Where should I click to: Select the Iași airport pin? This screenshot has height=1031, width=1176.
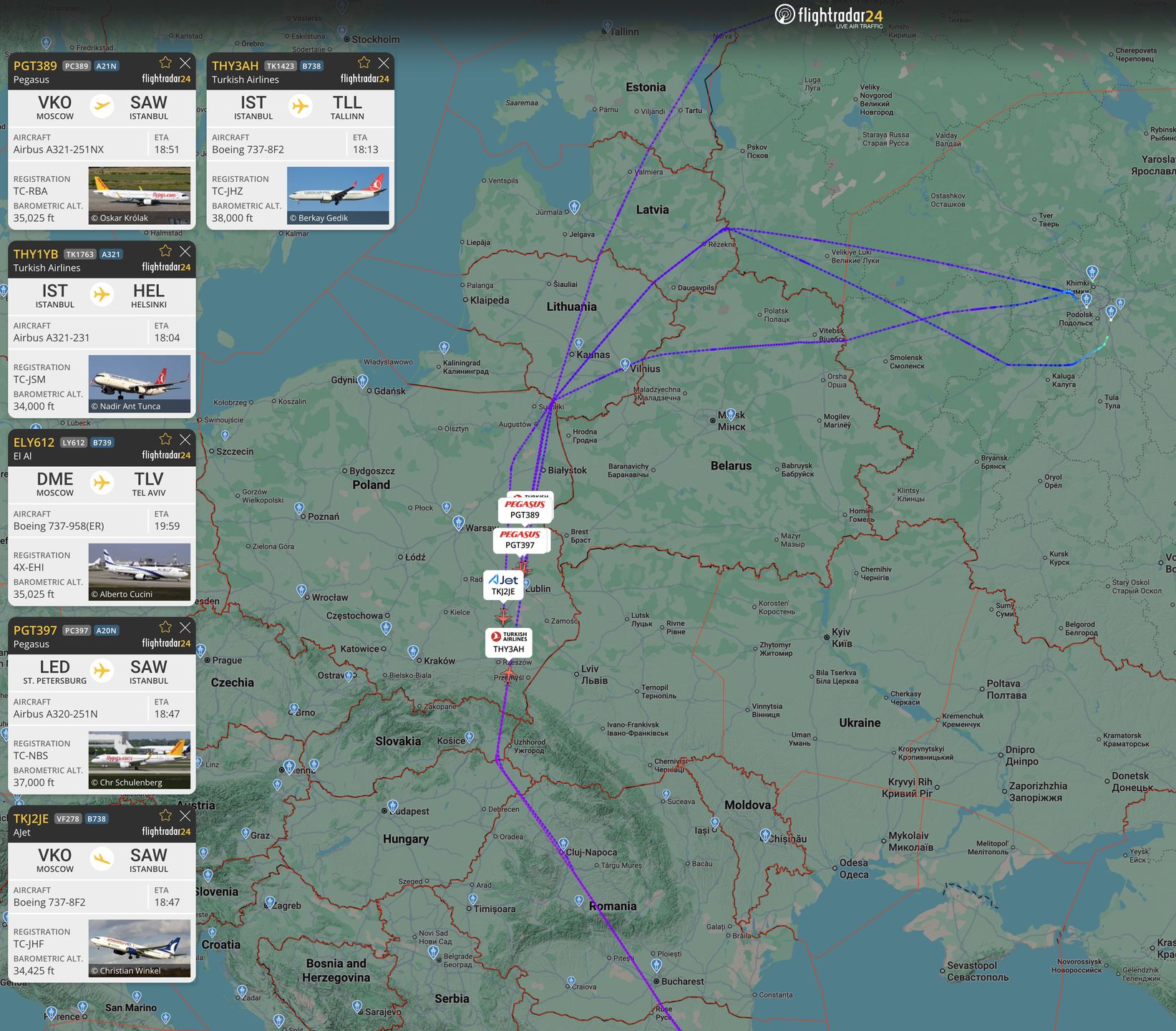[x=715, y=823]
